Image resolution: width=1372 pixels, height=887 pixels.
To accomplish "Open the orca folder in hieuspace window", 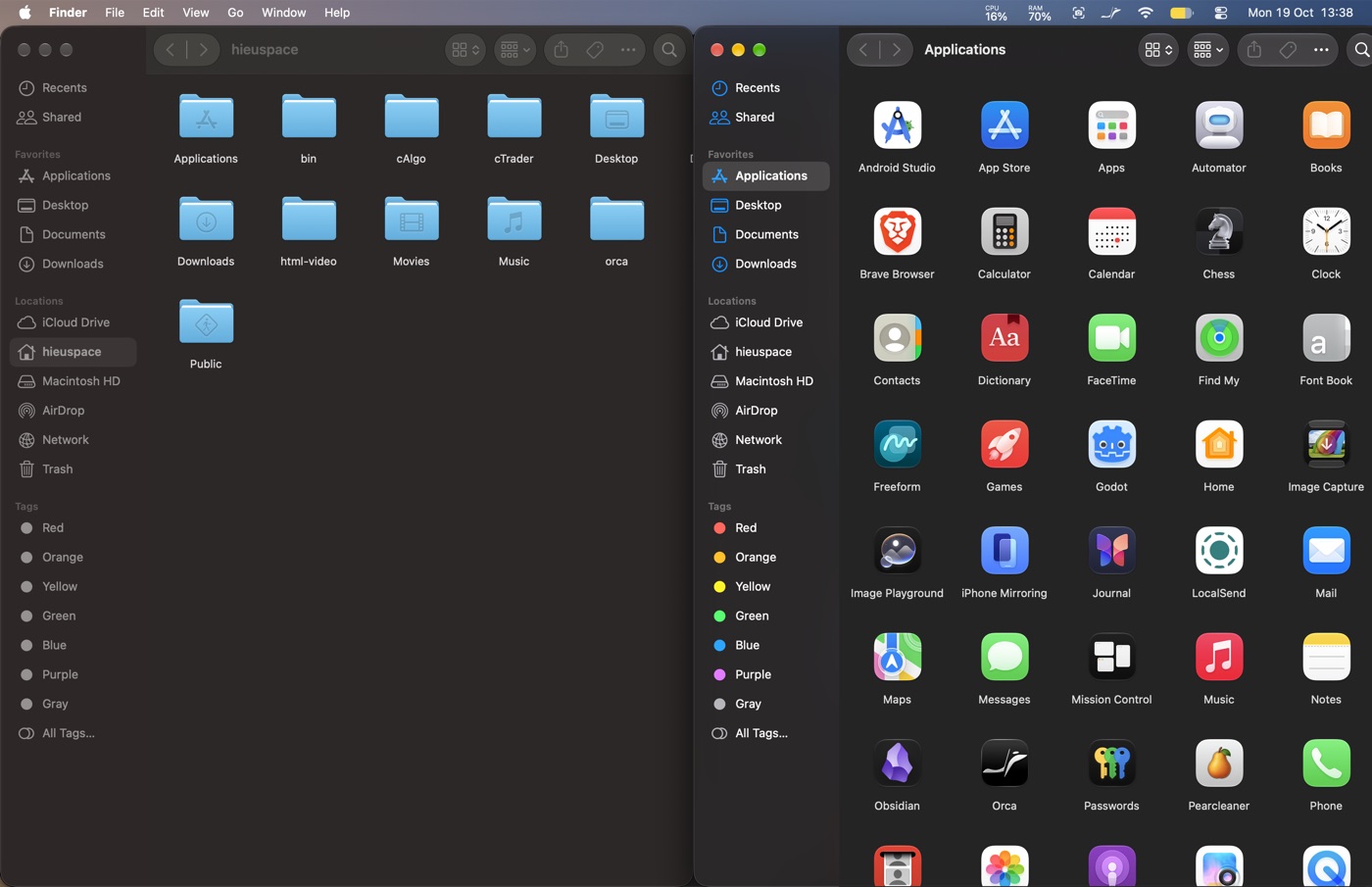I will (616, 220).
